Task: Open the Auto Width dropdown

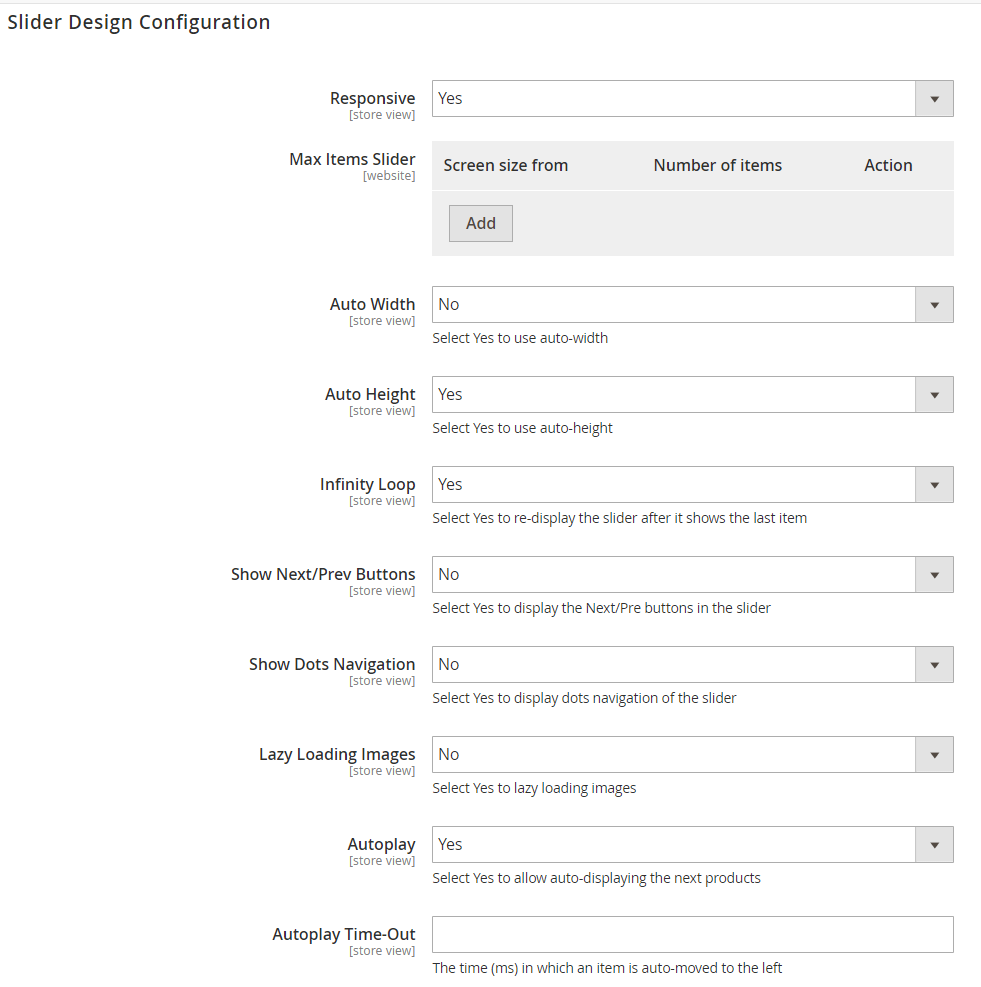Action: [674, 305]
